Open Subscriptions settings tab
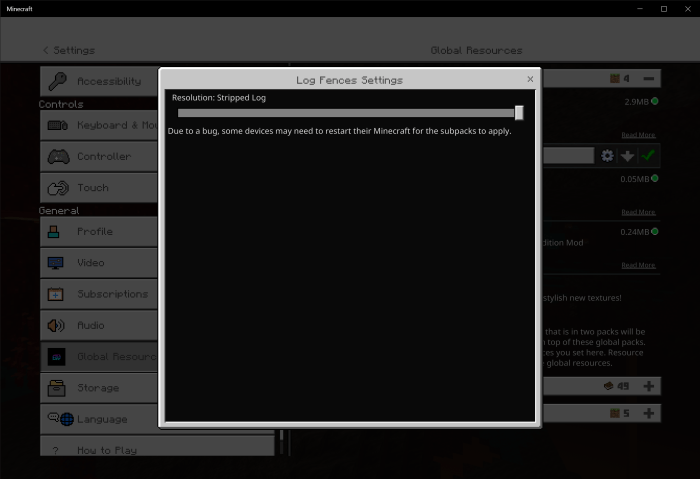This screenshot has height=479, width=700. pyautogui.click(x=99, y=294)
